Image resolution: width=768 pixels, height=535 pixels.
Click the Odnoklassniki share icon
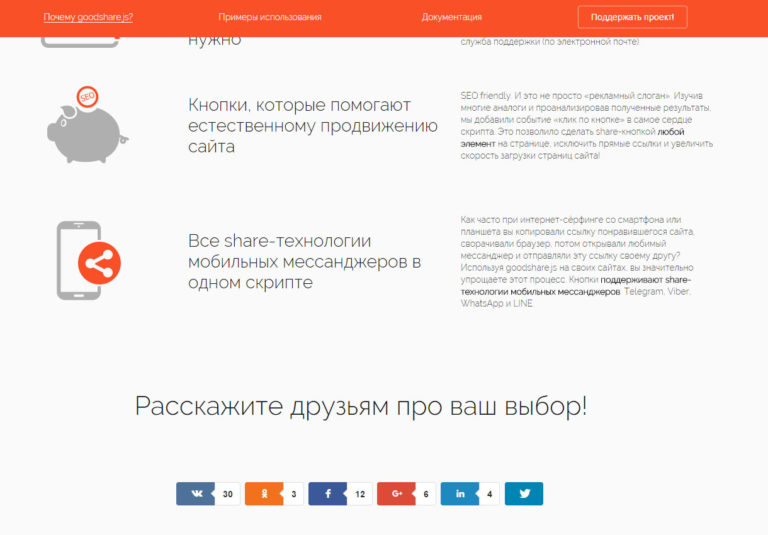pos(262,494)
